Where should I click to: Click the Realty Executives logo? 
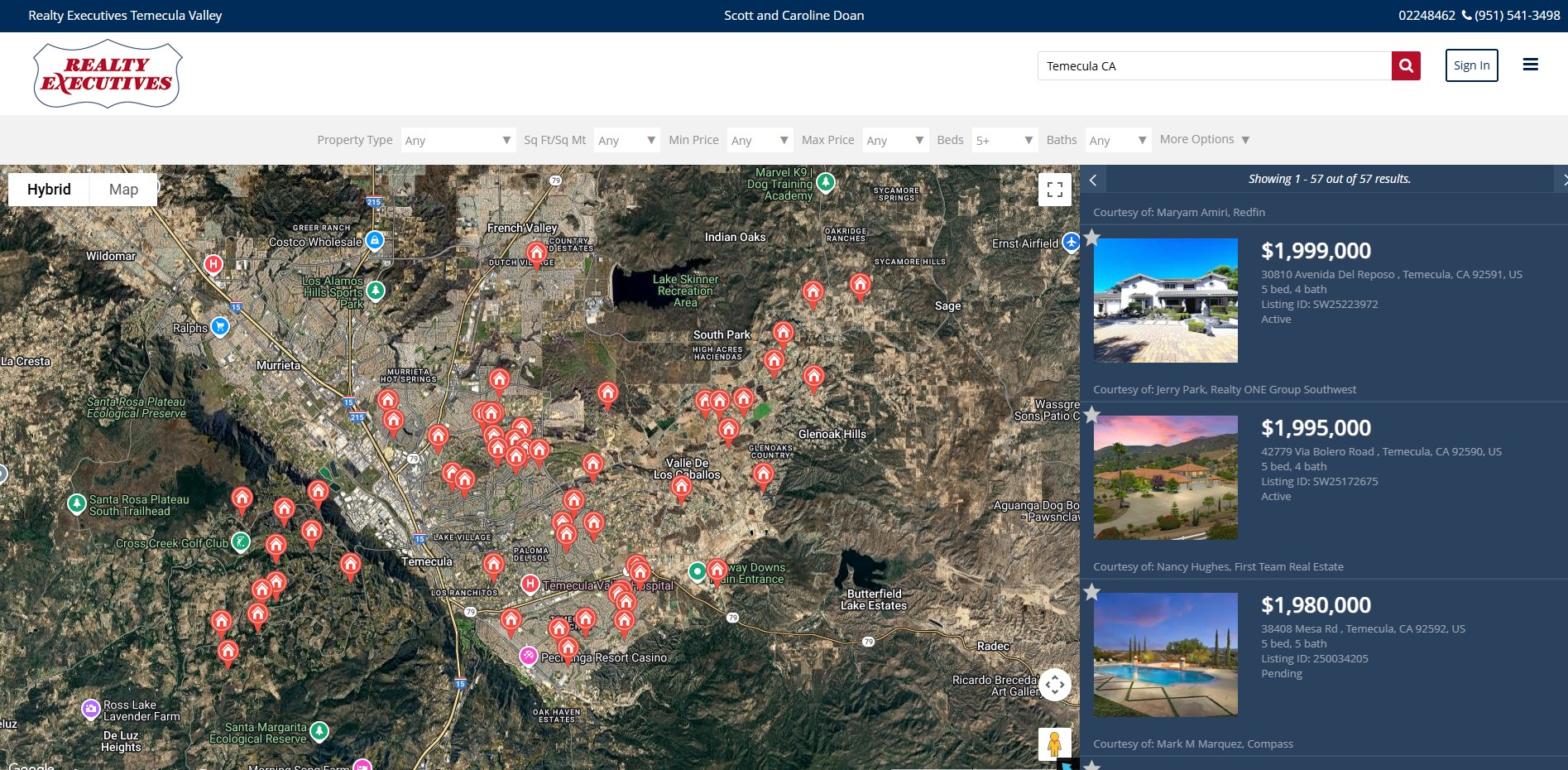[108, 74]
